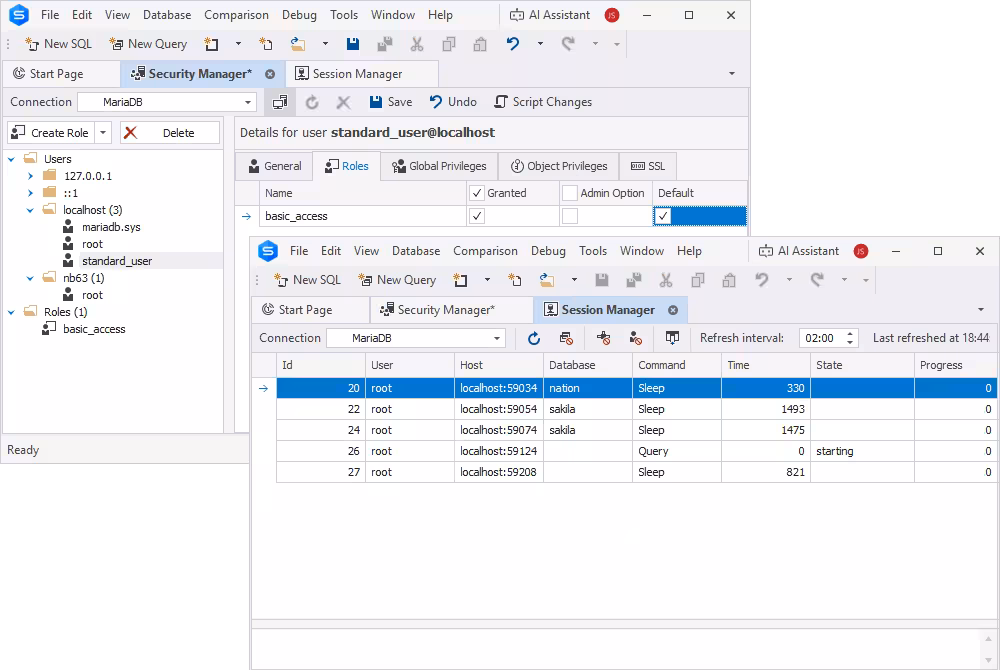This screenshot has width=1000, height=670.
Task: Select the standard_user tree entry
Action: [x=117, y=261]
